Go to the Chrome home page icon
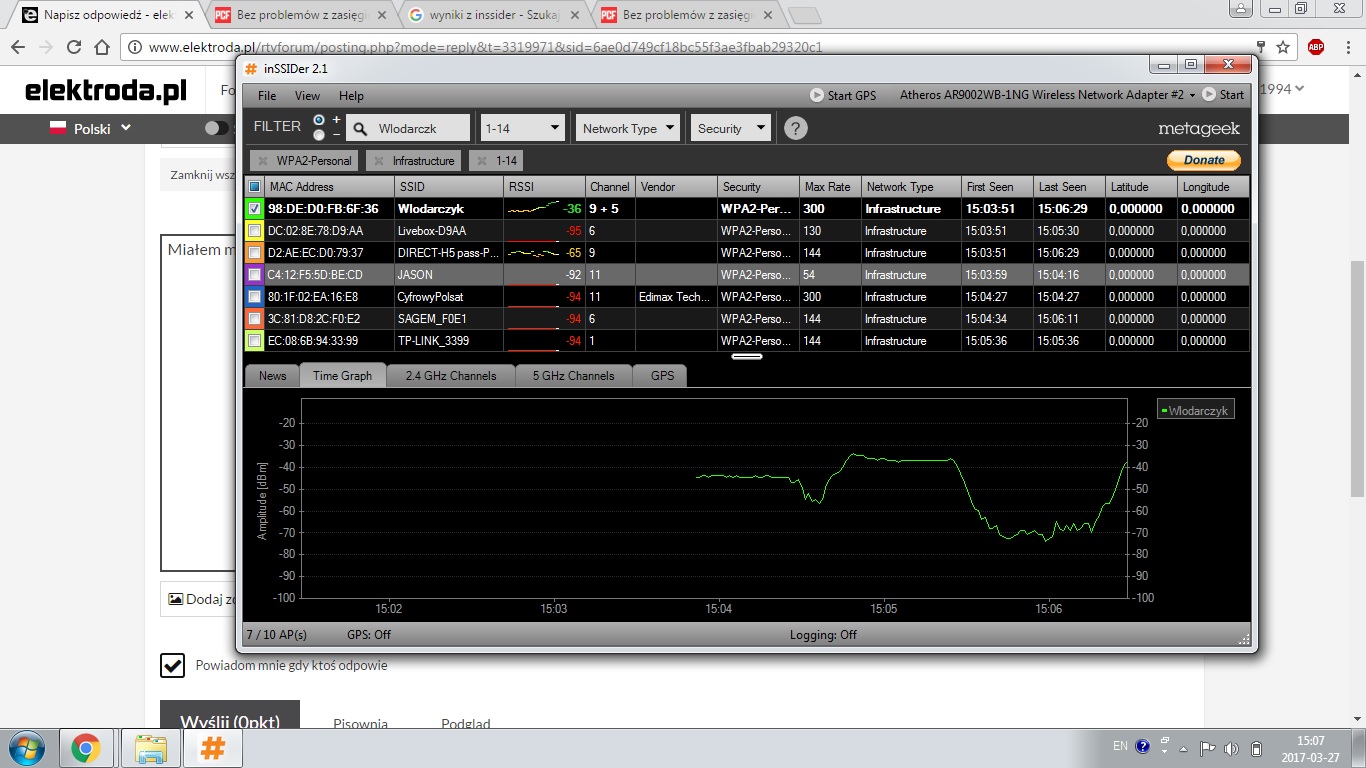 [x=102, y=47]
